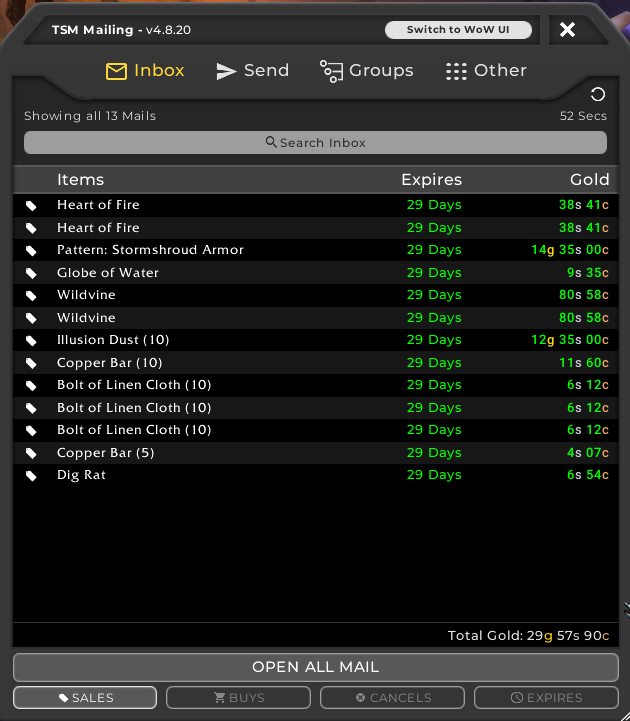
Task: Click the OPEN ALL MAIL button
Action: [315, 667]
